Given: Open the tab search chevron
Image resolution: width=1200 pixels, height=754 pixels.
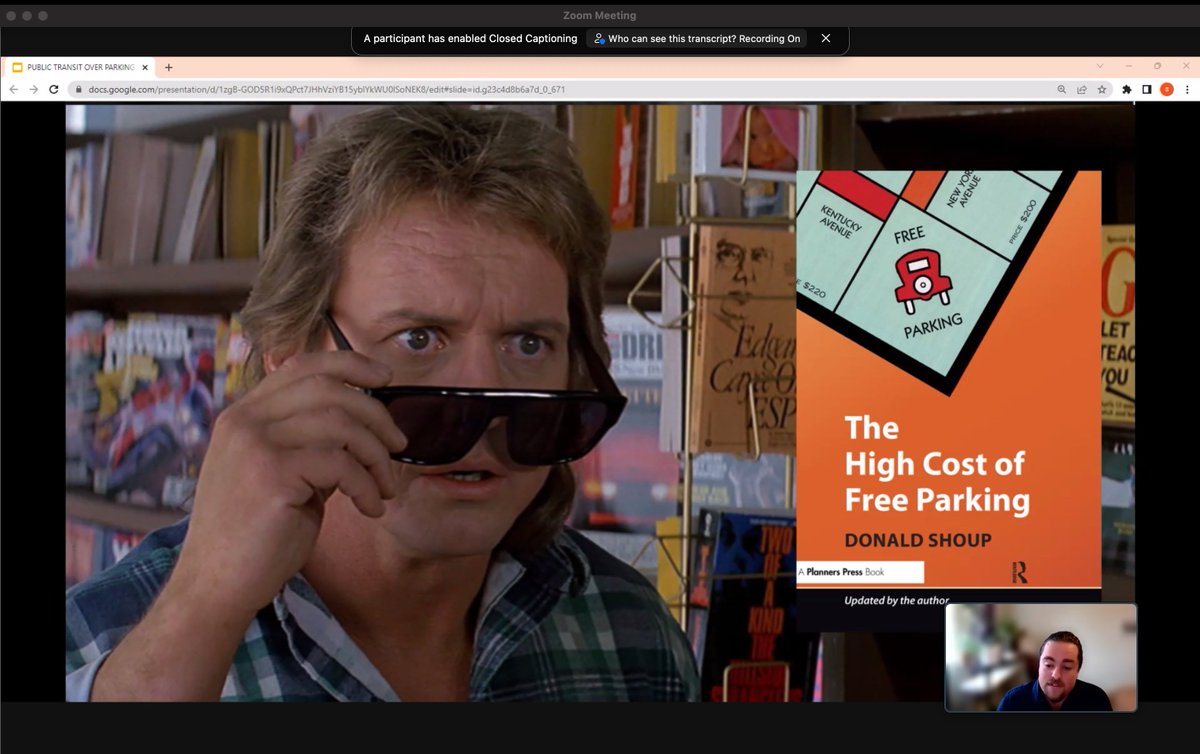Looking at the screenshot, I should coord(1100,66).
